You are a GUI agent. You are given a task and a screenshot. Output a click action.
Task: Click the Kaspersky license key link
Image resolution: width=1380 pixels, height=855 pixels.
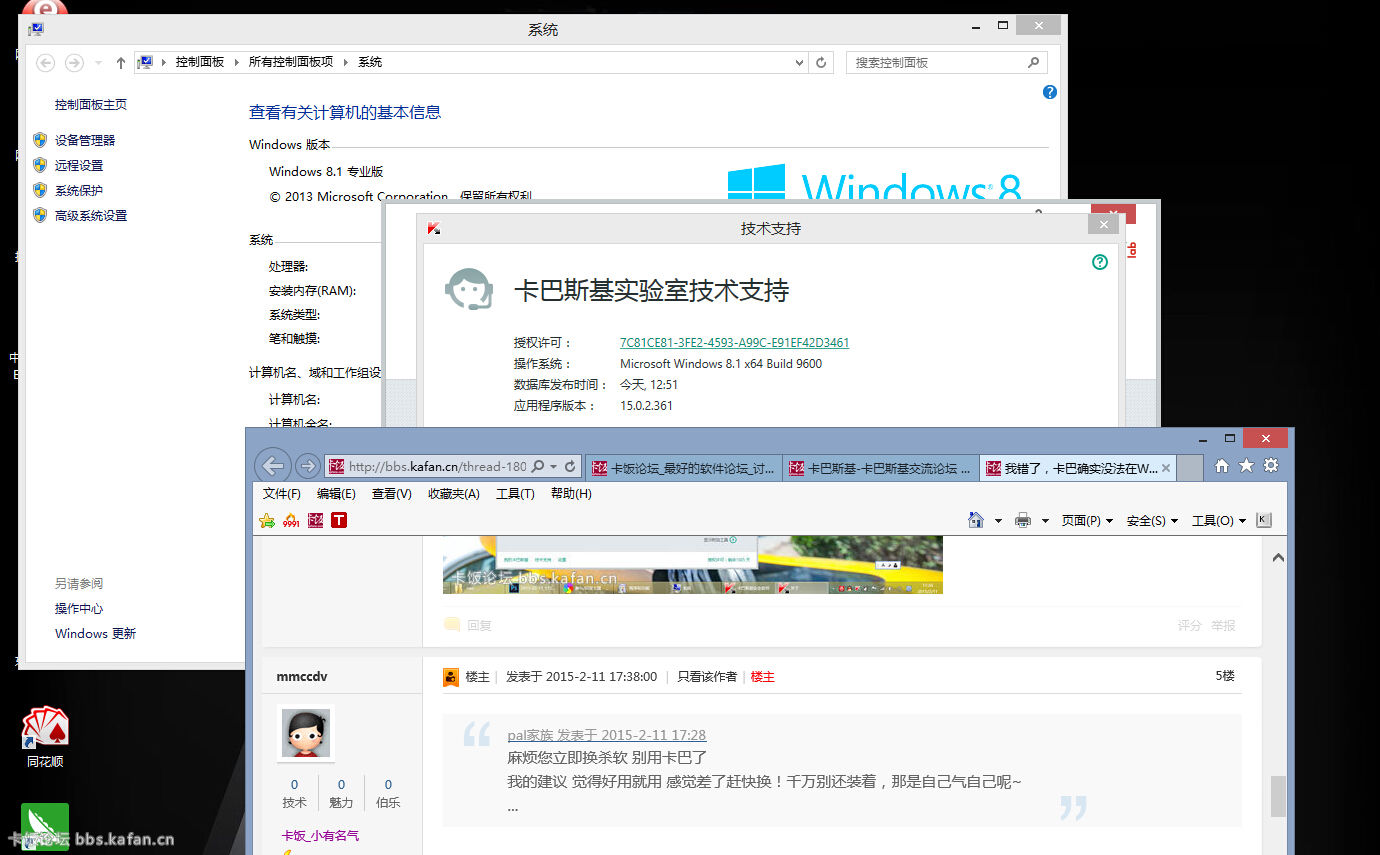pos(735,343)
